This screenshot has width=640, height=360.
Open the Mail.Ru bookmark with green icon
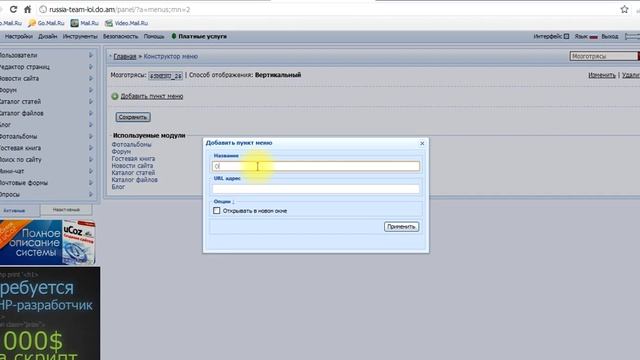click(85, 23)
